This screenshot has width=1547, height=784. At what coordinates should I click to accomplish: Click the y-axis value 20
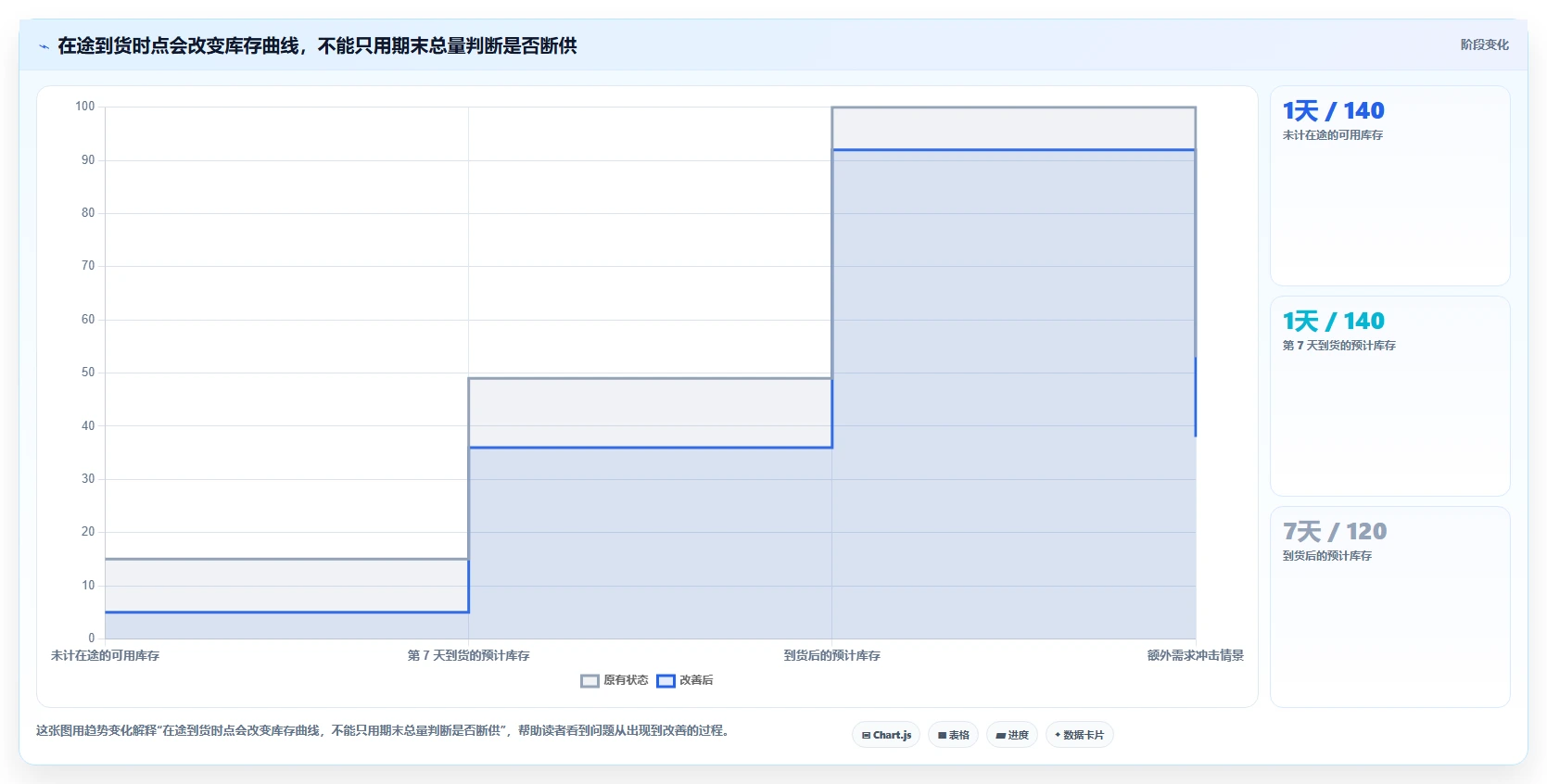[88, 532]
